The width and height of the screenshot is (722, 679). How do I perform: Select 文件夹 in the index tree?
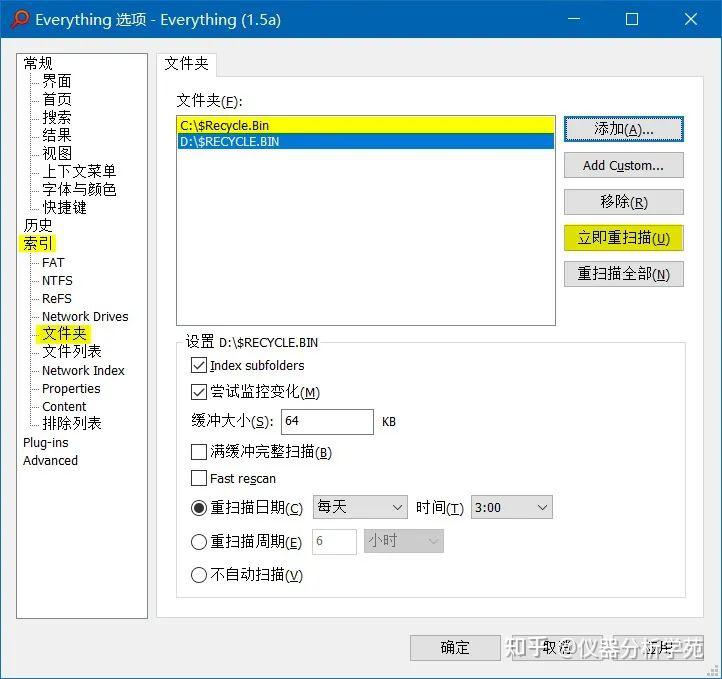64,333
